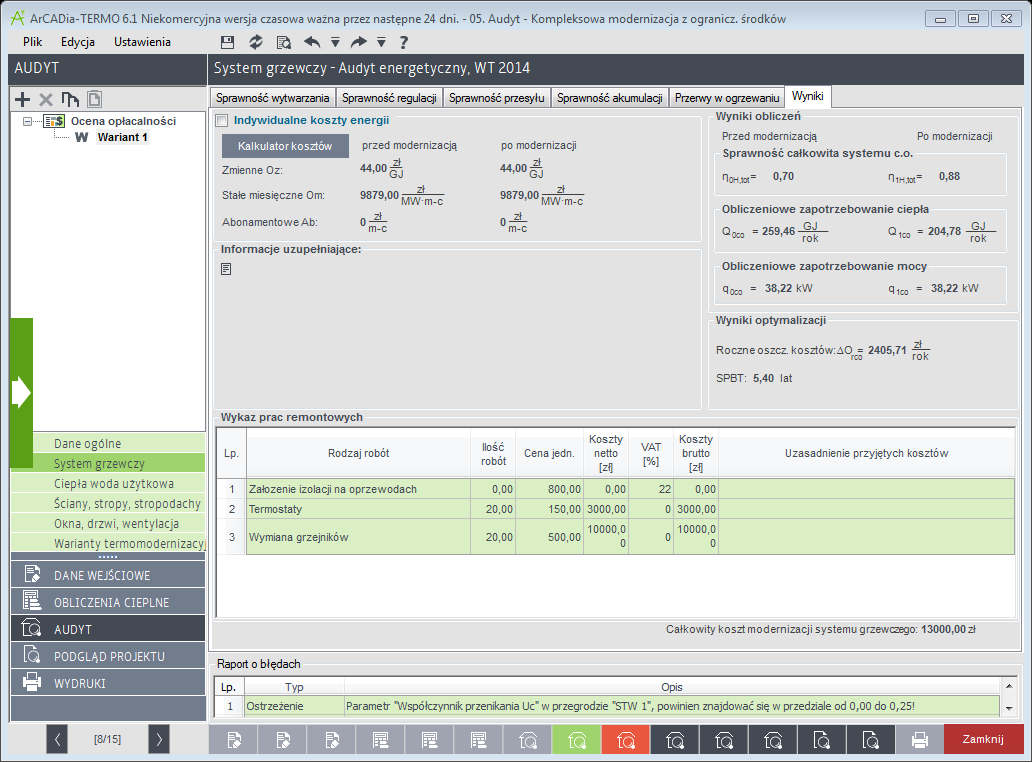Select the Ostrzeżenie row in error report
Image resolution: width=1032 pixels, height=762 pixels.
[x=607, y=706]
